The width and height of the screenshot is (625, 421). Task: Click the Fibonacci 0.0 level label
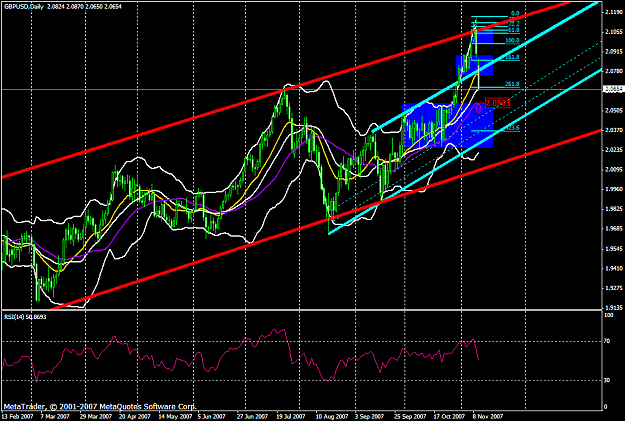(x=515, y=14)
